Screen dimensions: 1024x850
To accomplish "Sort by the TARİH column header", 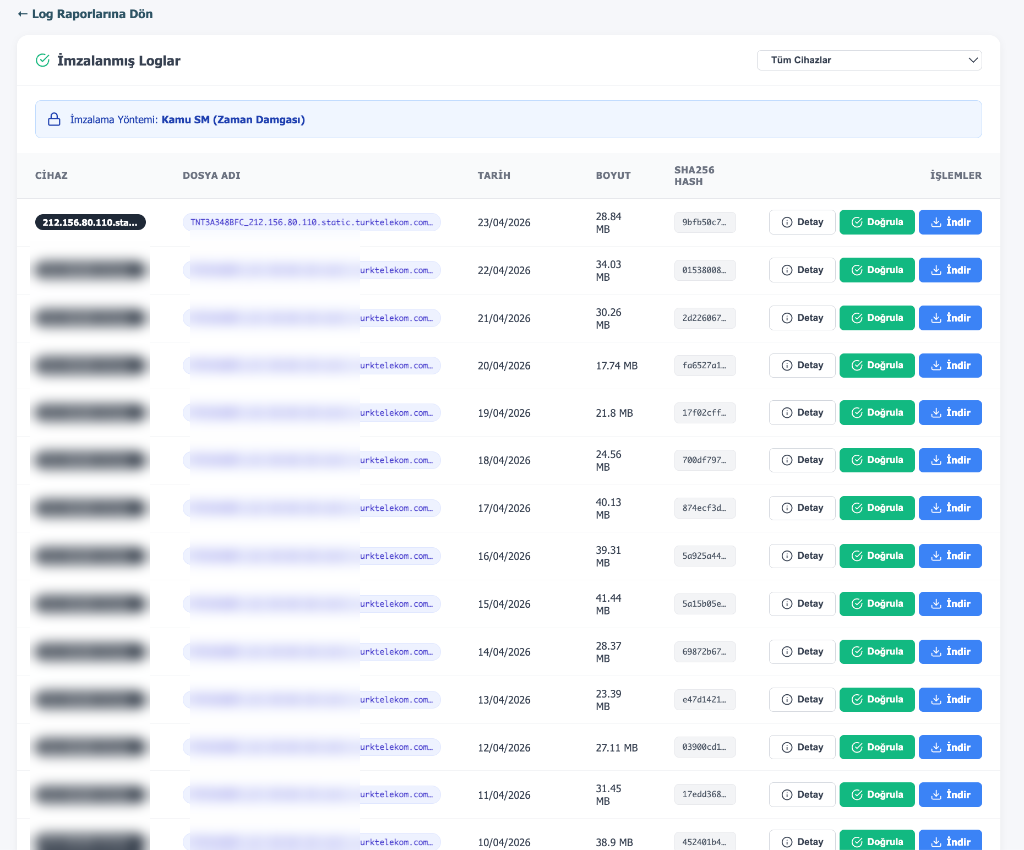I will pyautogui.click(x=494, y=176).
